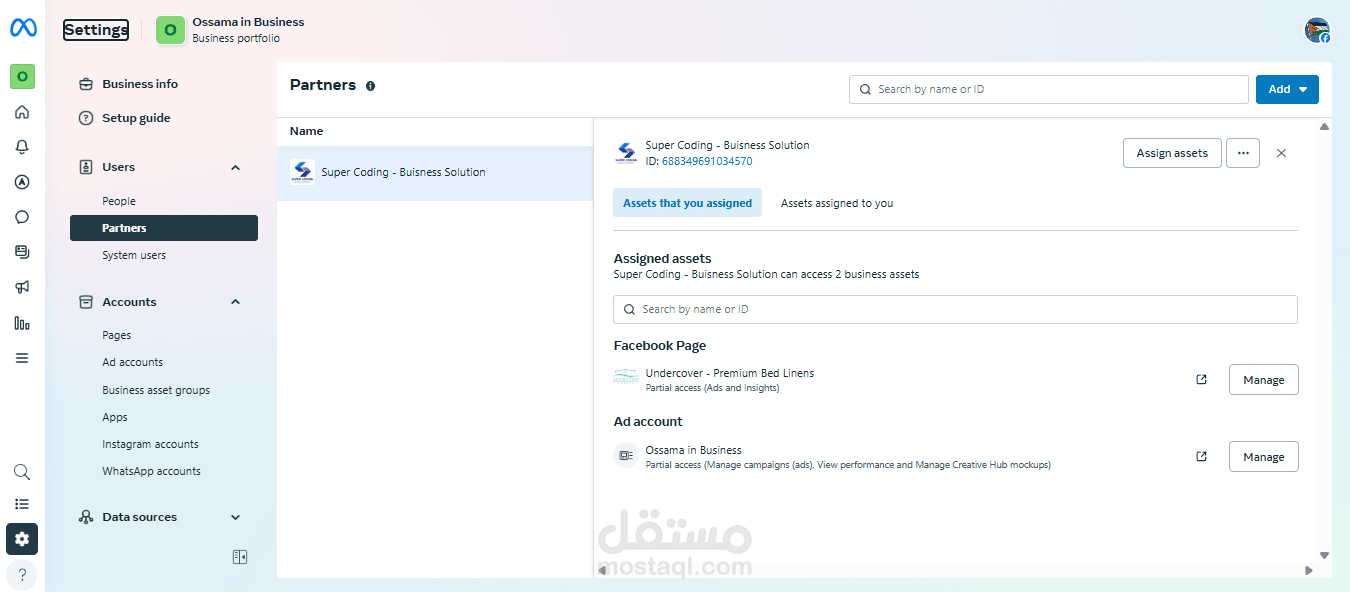Open Insights bar chart icon
This screenshot has height=592, width=1350.
pos(22,323)
